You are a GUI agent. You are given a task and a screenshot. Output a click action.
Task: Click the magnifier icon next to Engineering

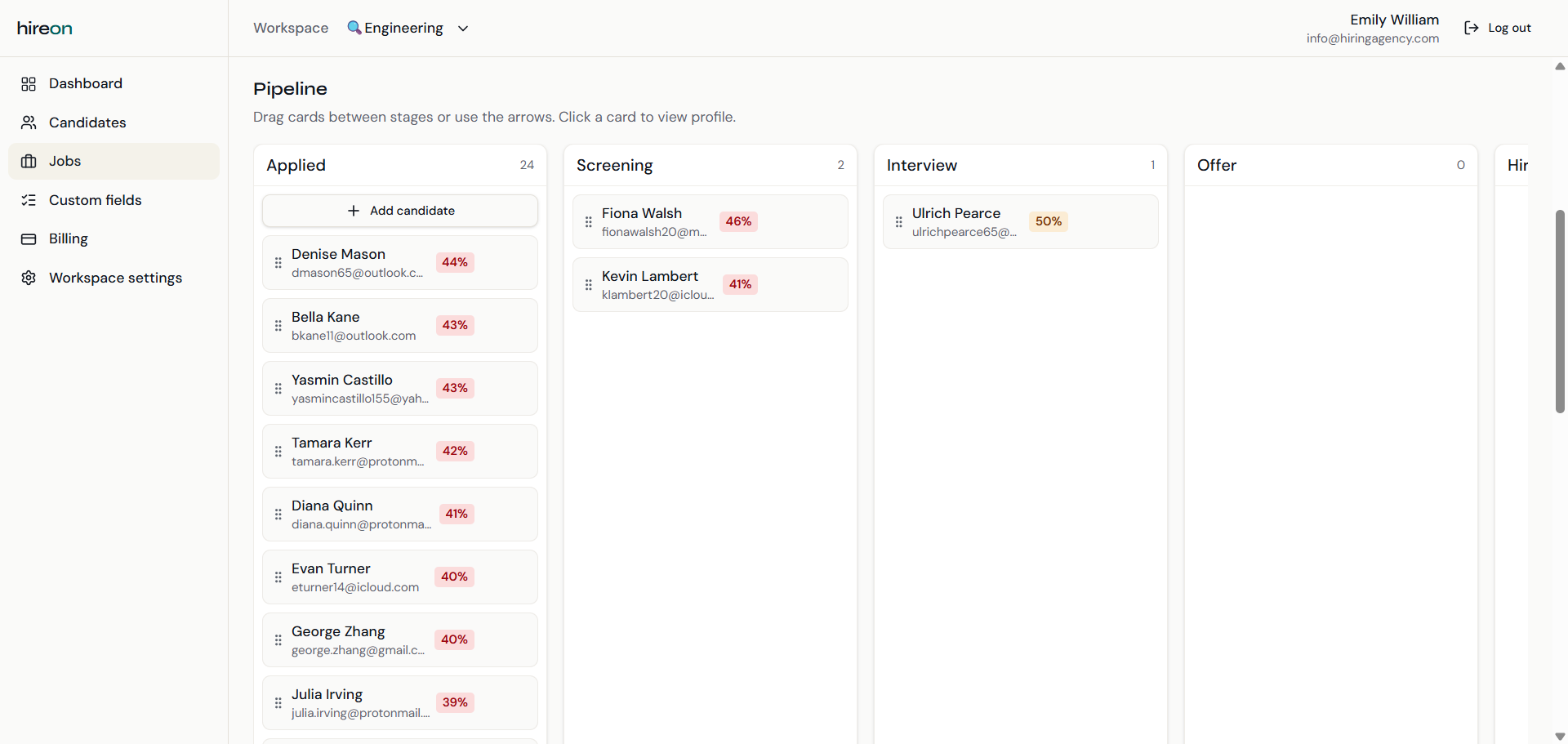(354, 27)
